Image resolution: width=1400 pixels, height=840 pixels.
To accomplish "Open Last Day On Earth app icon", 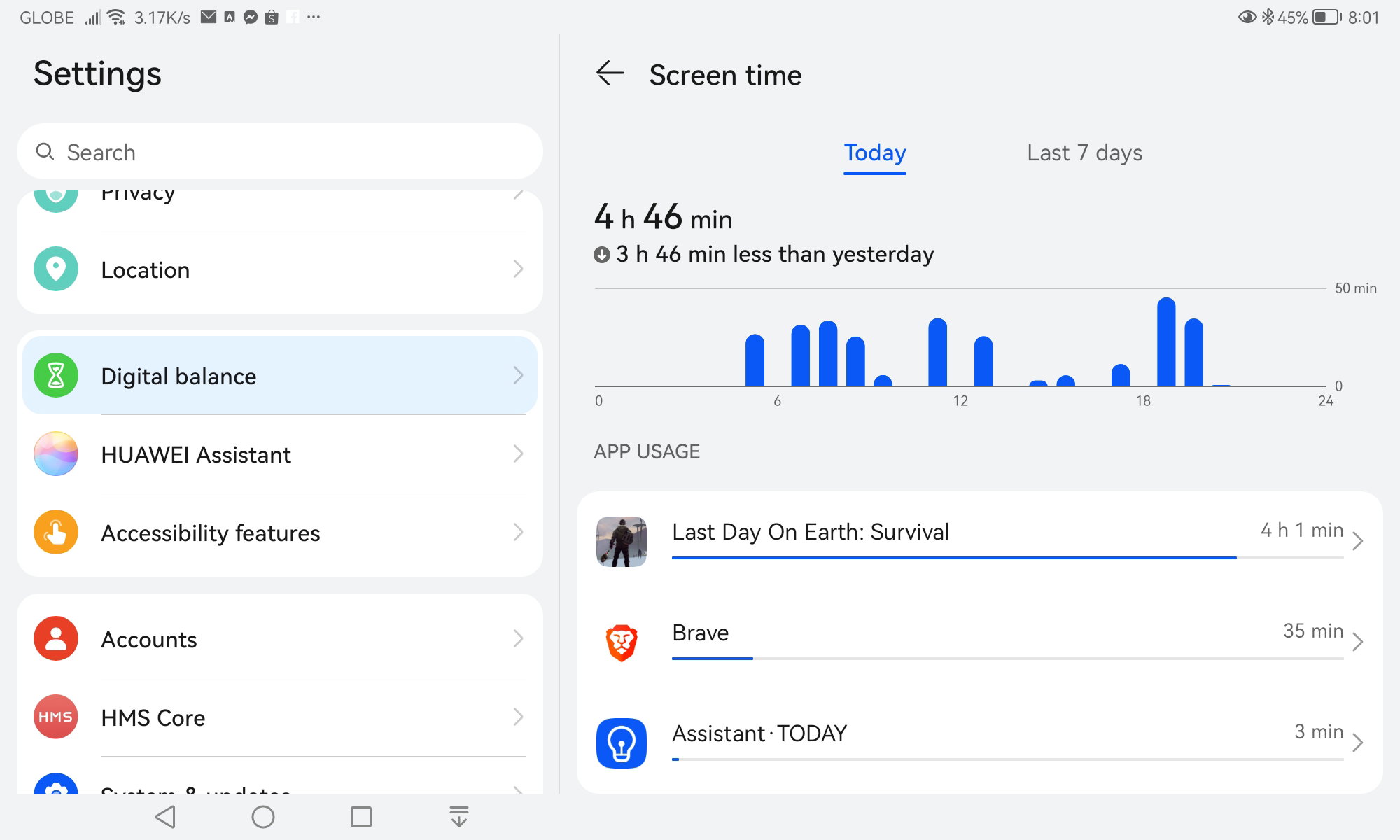I will [x=622, y=542].
